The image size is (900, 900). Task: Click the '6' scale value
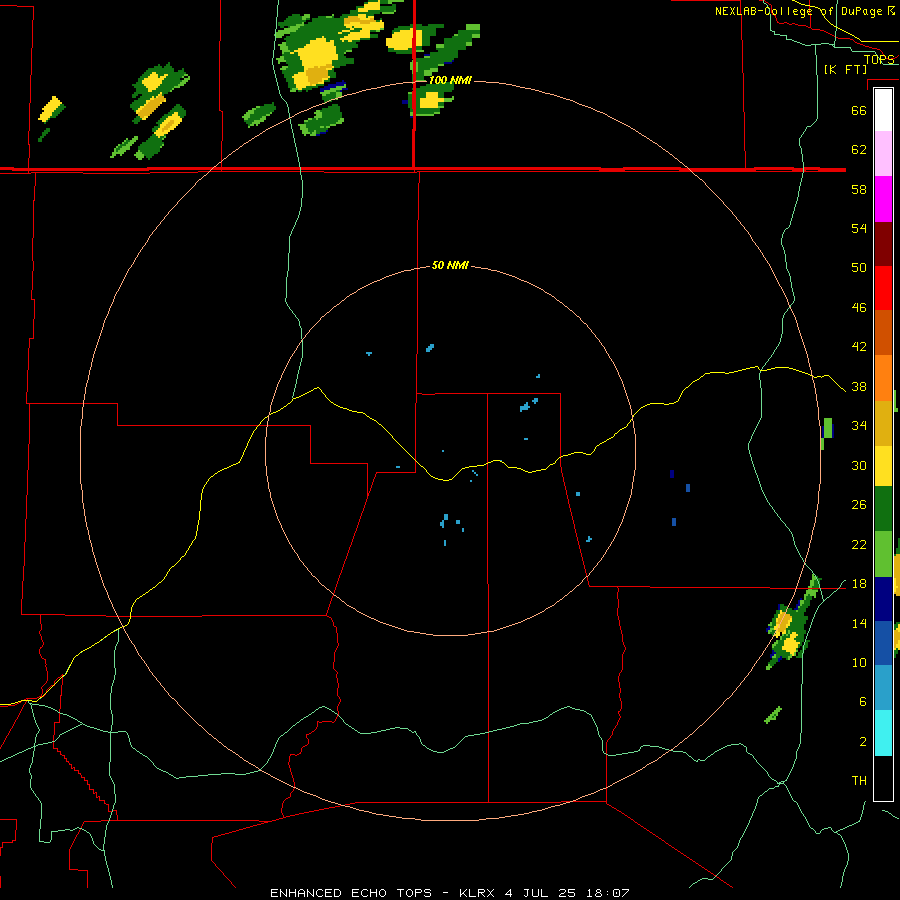[x=863, y=702]
